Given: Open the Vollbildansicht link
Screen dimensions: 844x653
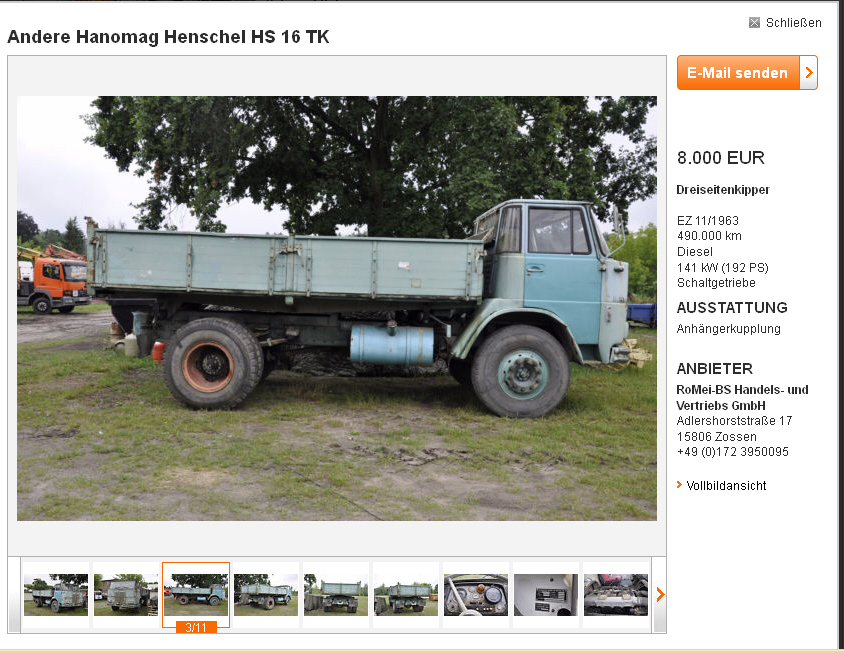Looking at the screenshot, I should (726, 486).
